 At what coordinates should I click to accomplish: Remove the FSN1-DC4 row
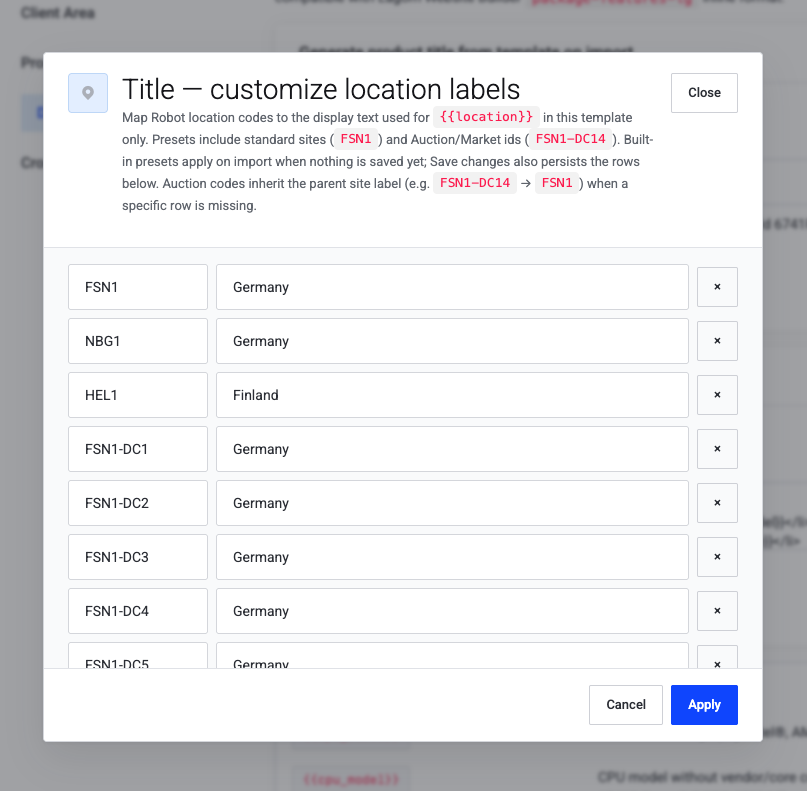click(x=717, y=611)
